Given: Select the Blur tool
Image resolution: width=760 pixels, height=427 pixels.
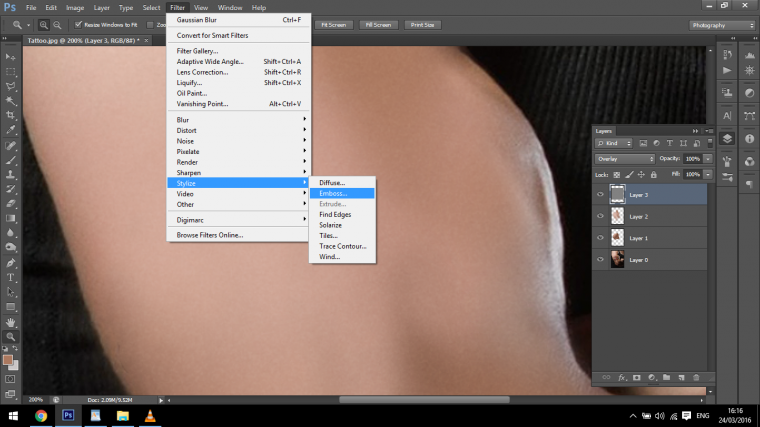Looking at the screenshot, I should point(10,233).
